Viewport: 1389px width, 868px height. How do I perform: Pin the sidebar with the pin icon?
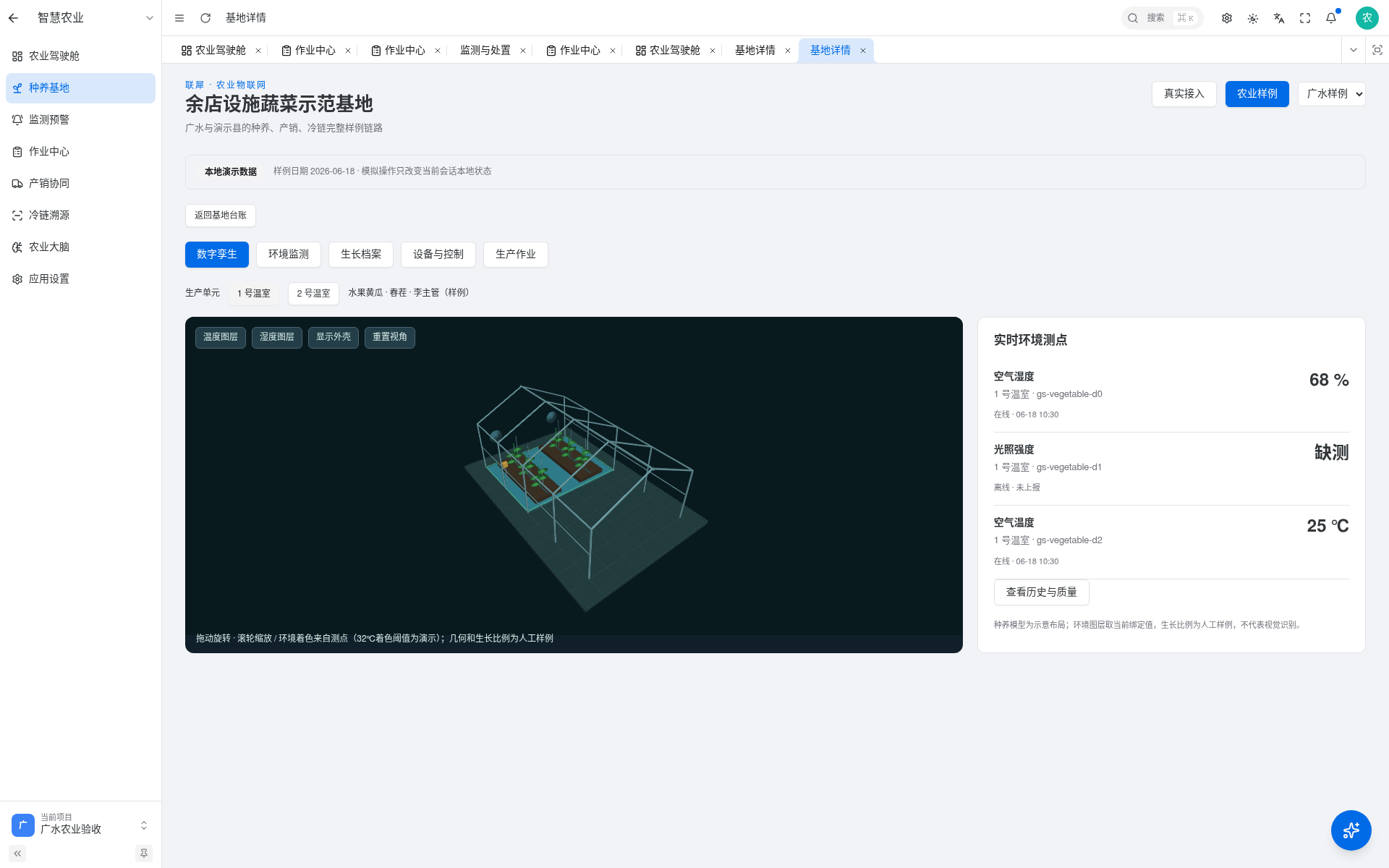click(144, 854)
